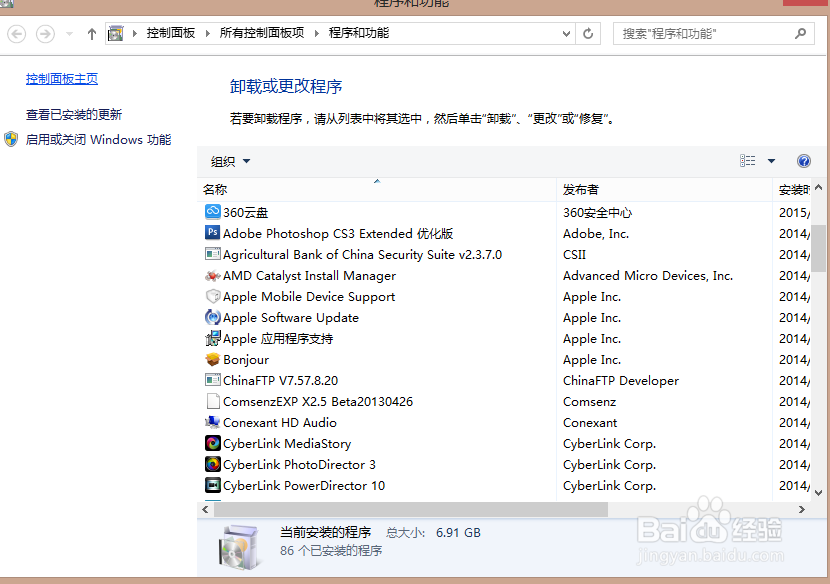Click the blue help question mark icon
830x584 pixels.
804,161
